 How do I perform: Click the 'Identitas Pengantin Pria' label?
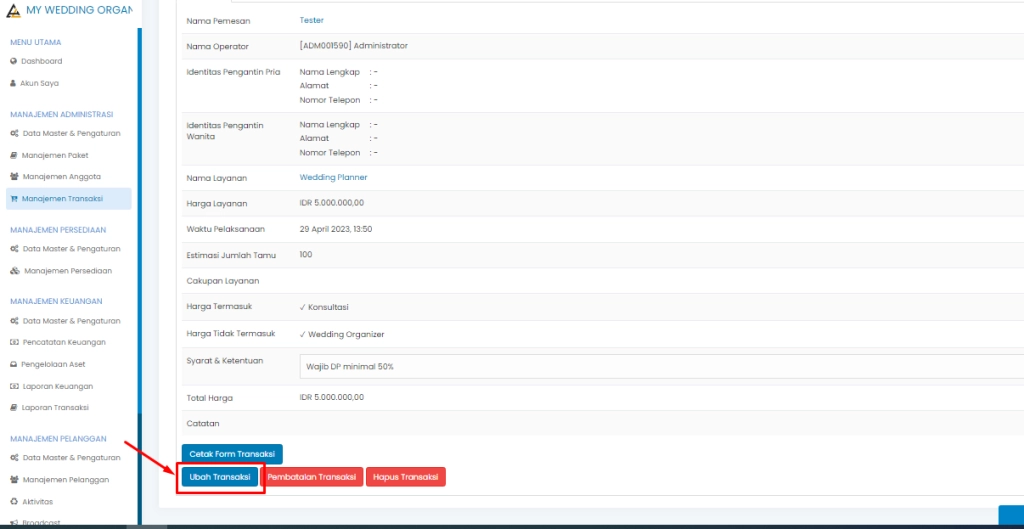click(233, 72)
